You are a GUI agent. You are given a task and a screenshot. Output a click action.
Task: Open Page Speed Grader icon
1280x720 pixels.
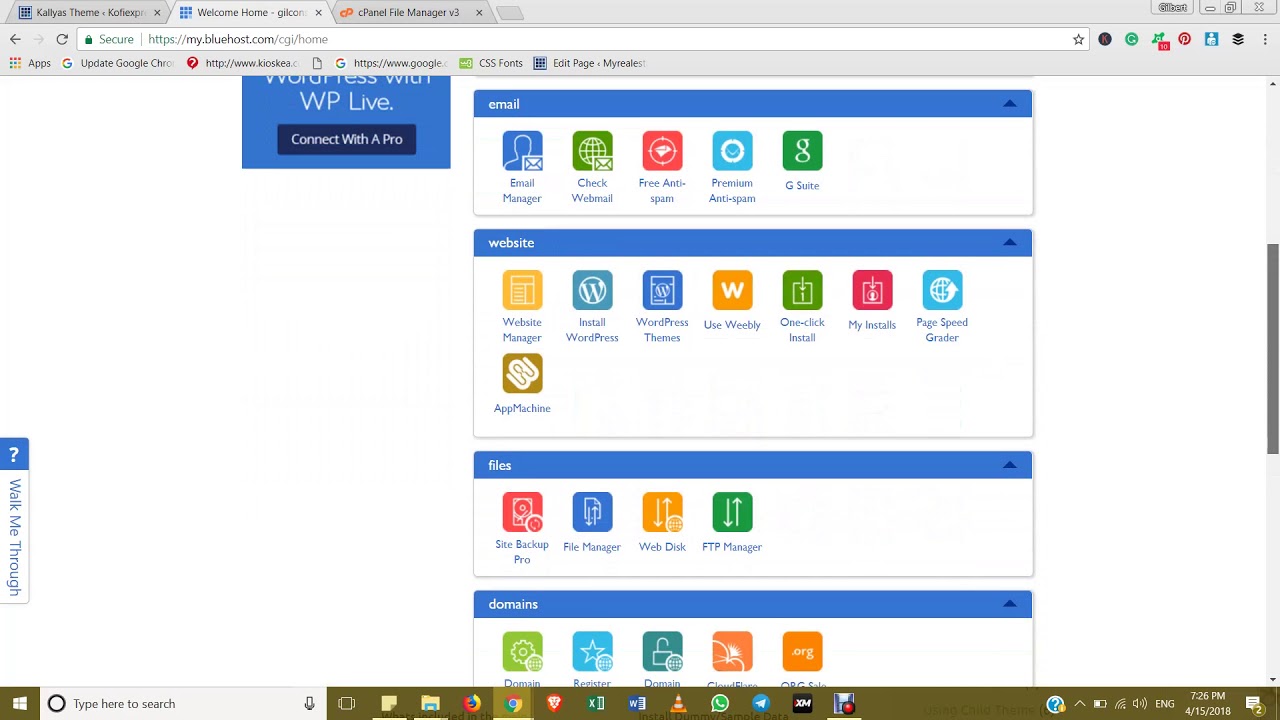pyautogui.click(x=942, y=290)
